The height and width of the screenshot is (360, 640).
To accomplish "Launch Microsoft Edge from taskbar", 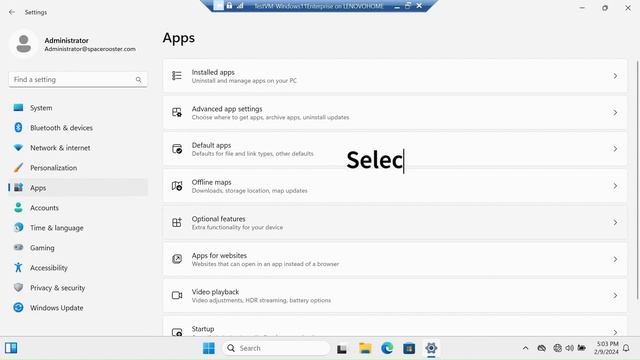I will coord(387,348).
